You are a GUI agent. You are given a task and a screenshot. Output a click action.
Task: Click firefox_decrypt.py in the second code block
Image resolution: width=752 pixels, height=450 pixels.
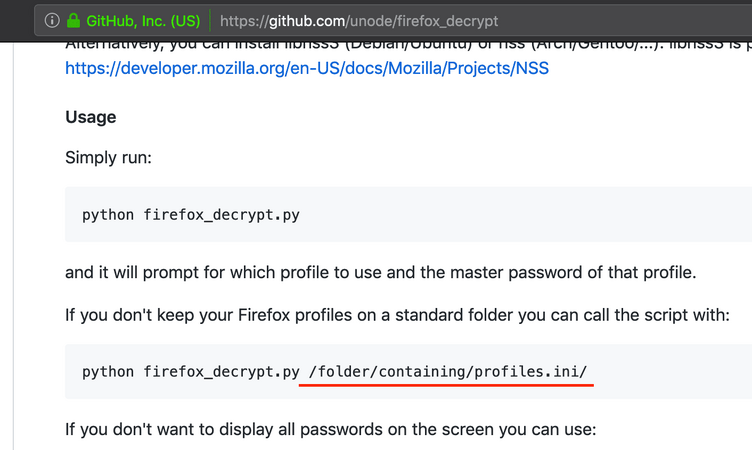tap(222, 372)
